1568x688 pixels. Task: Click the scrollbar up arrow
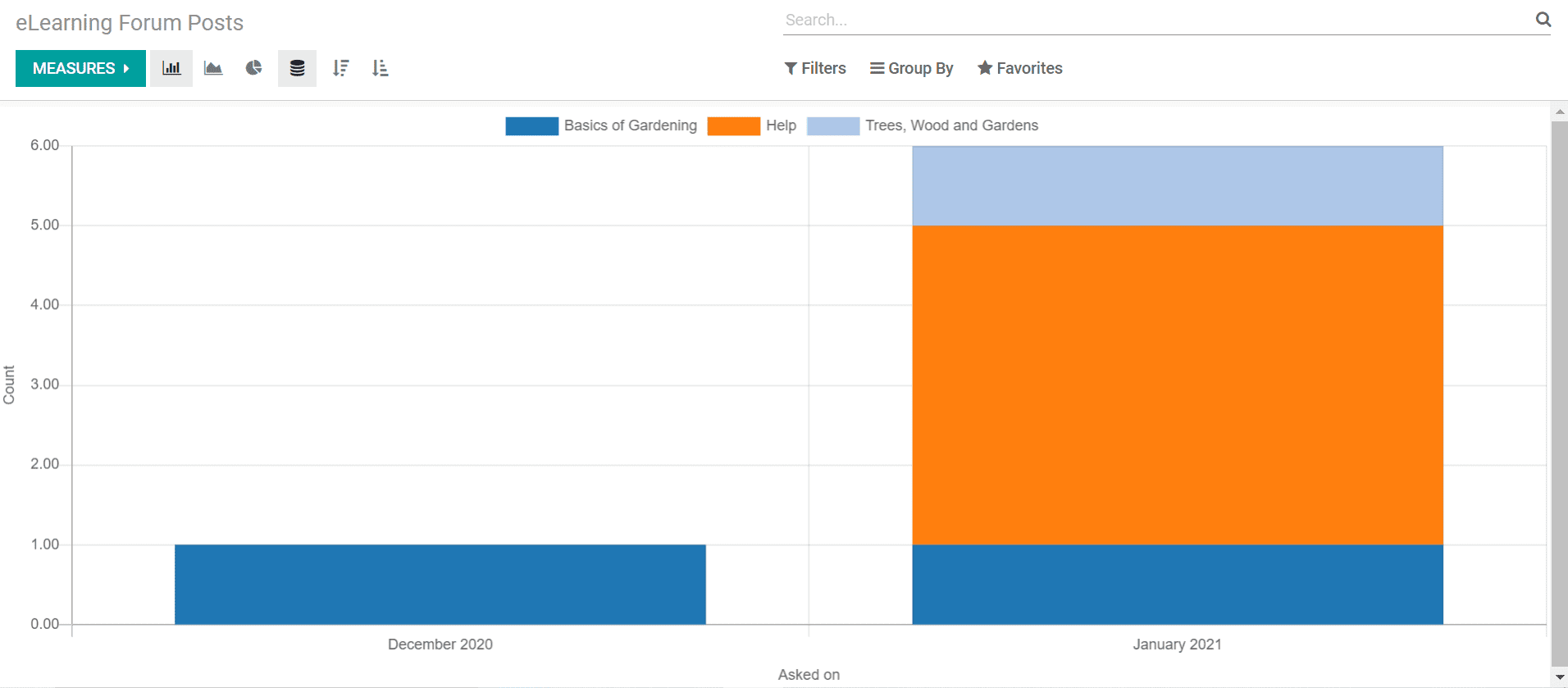[x=1560, y=112]
